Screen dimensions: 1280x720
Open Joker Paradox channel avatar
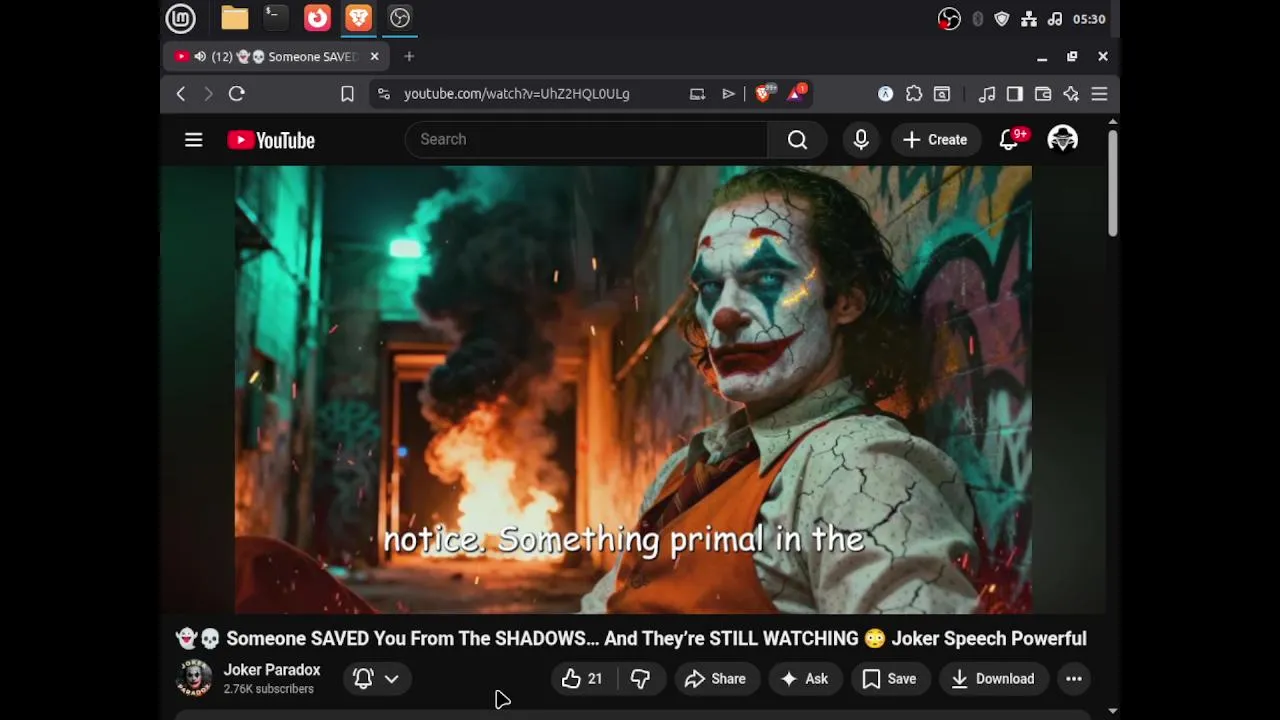point(194,678)
